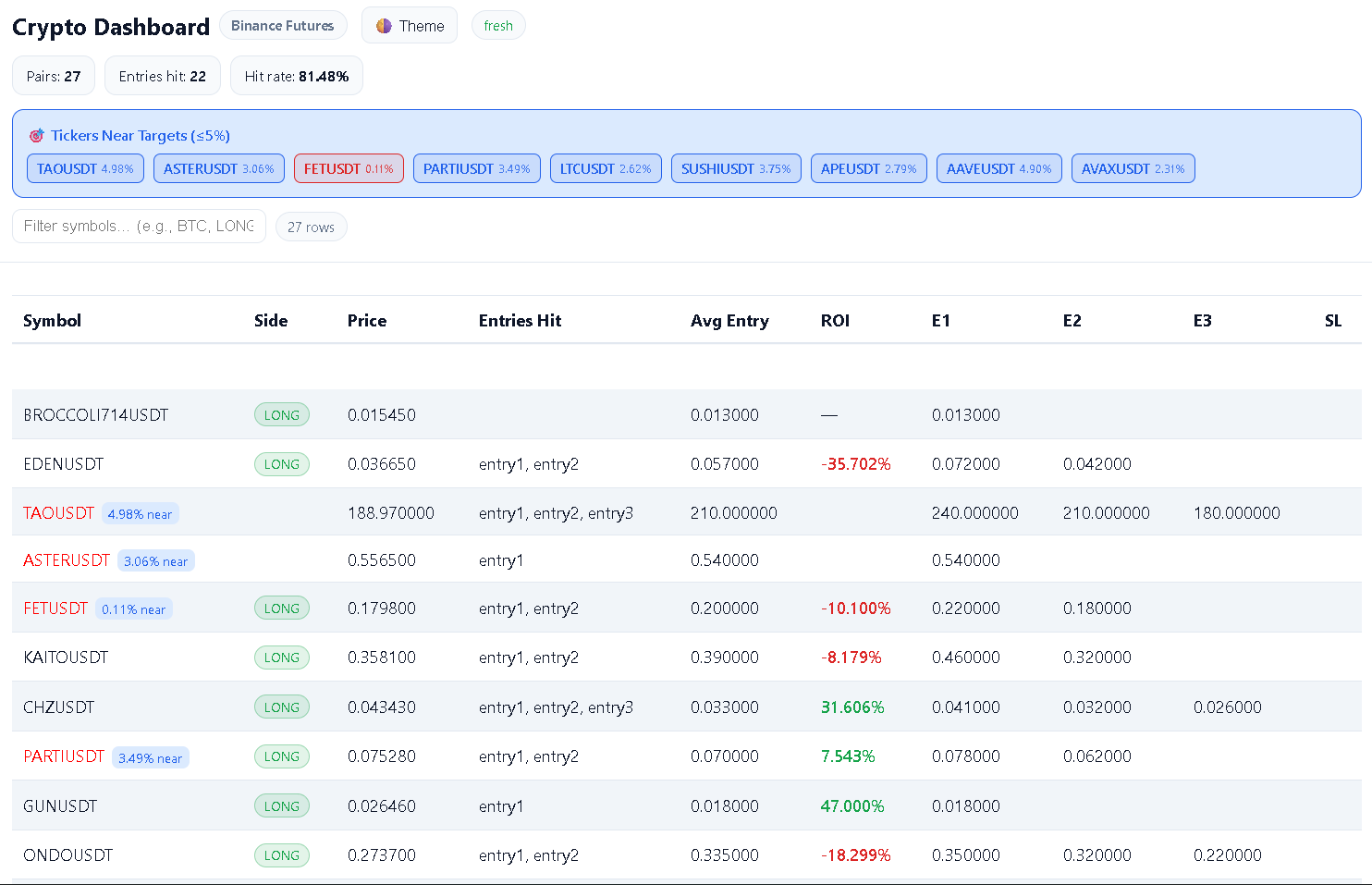The width and height of the screenshot is (1372, 885).
Task: Click the APEUSDT 2.79% chip
Action: click(868, 168)
